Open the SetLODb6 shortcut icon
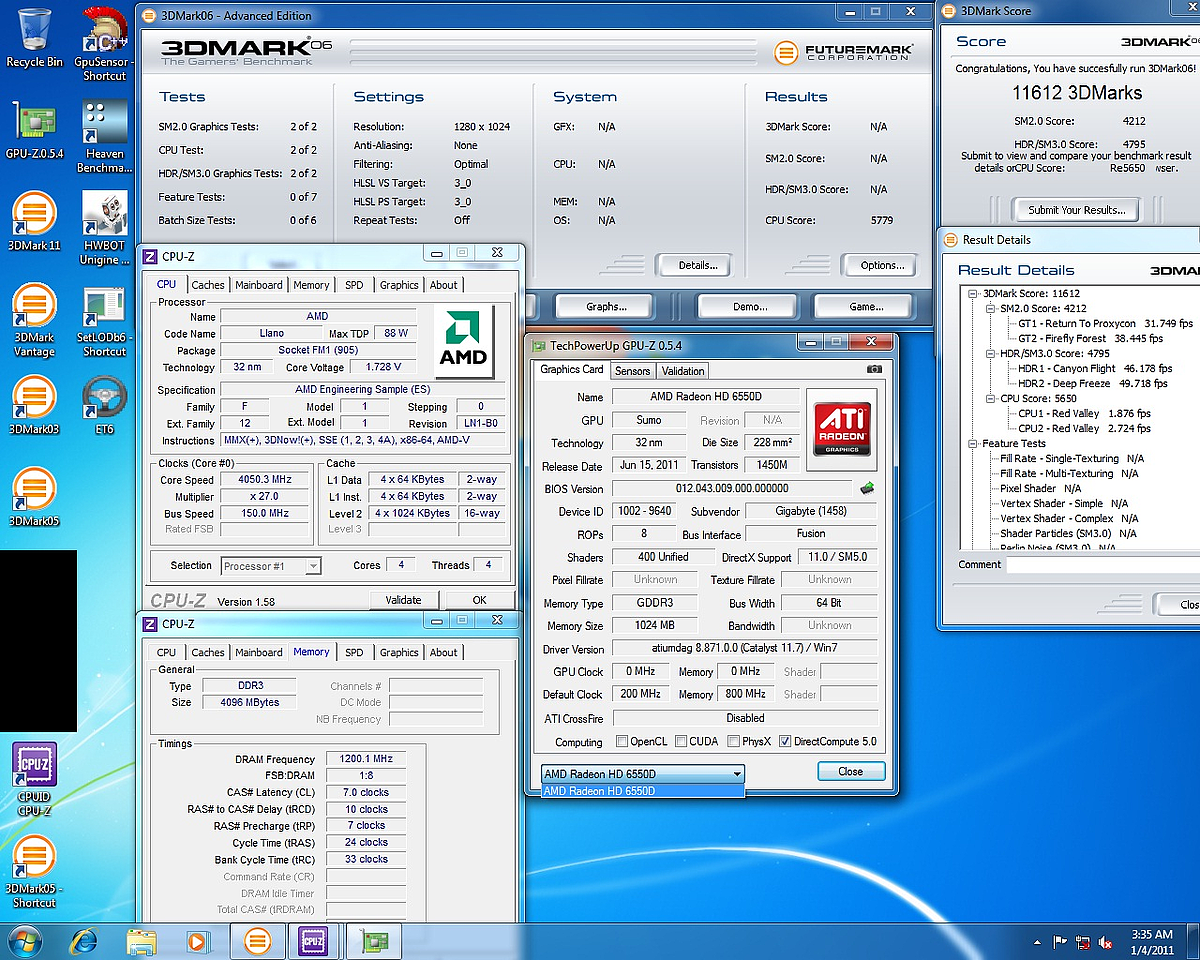 tap(104, 321)
